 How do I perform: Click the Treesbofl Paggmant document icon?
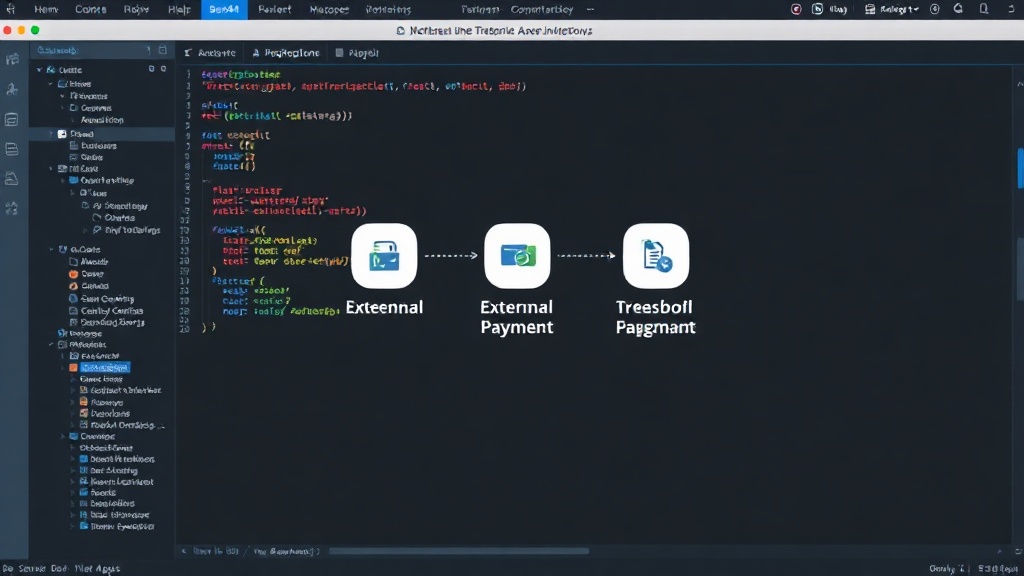coord(656,256)
